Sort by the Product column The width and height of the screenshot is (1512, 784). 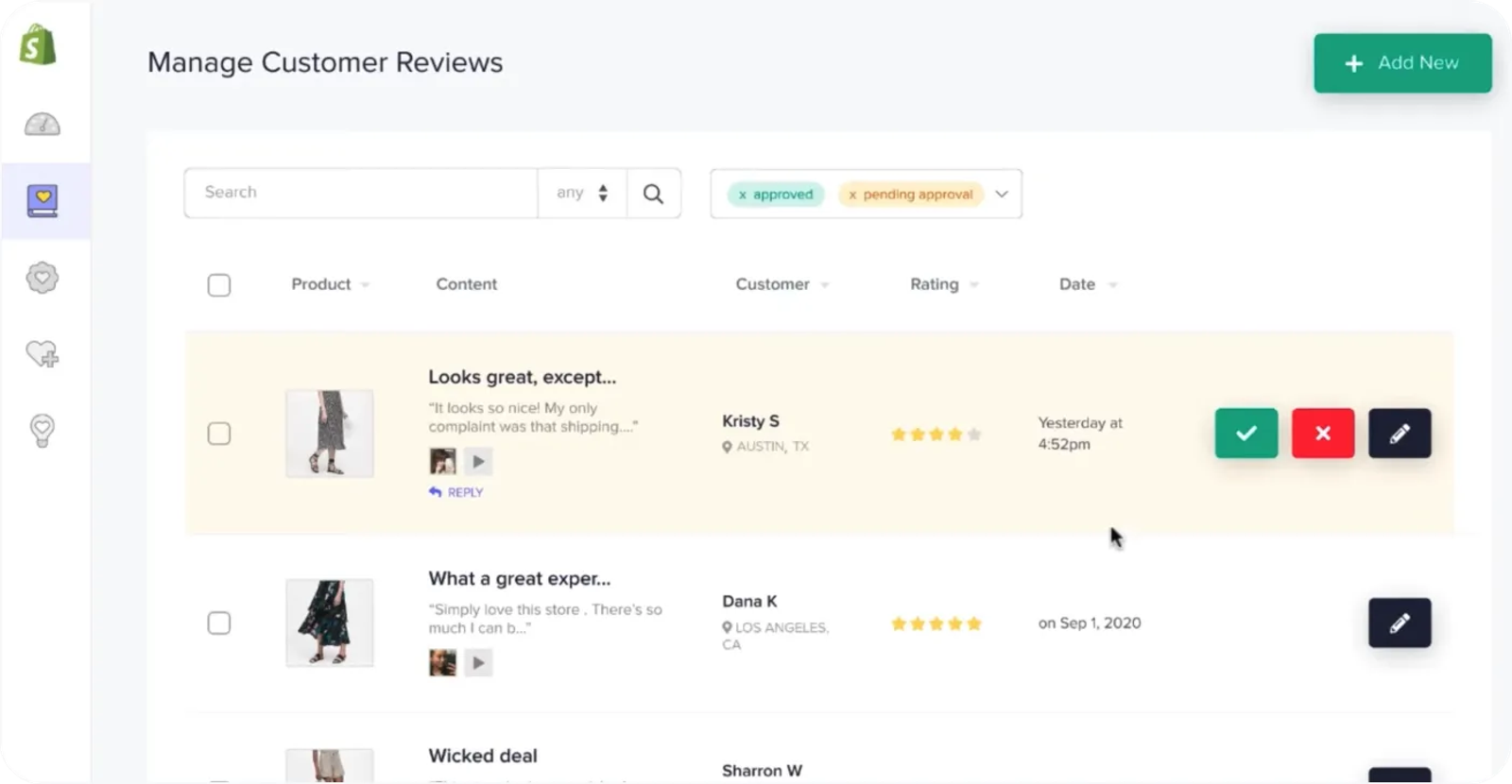pyautogui.click(x=330, y=284)
